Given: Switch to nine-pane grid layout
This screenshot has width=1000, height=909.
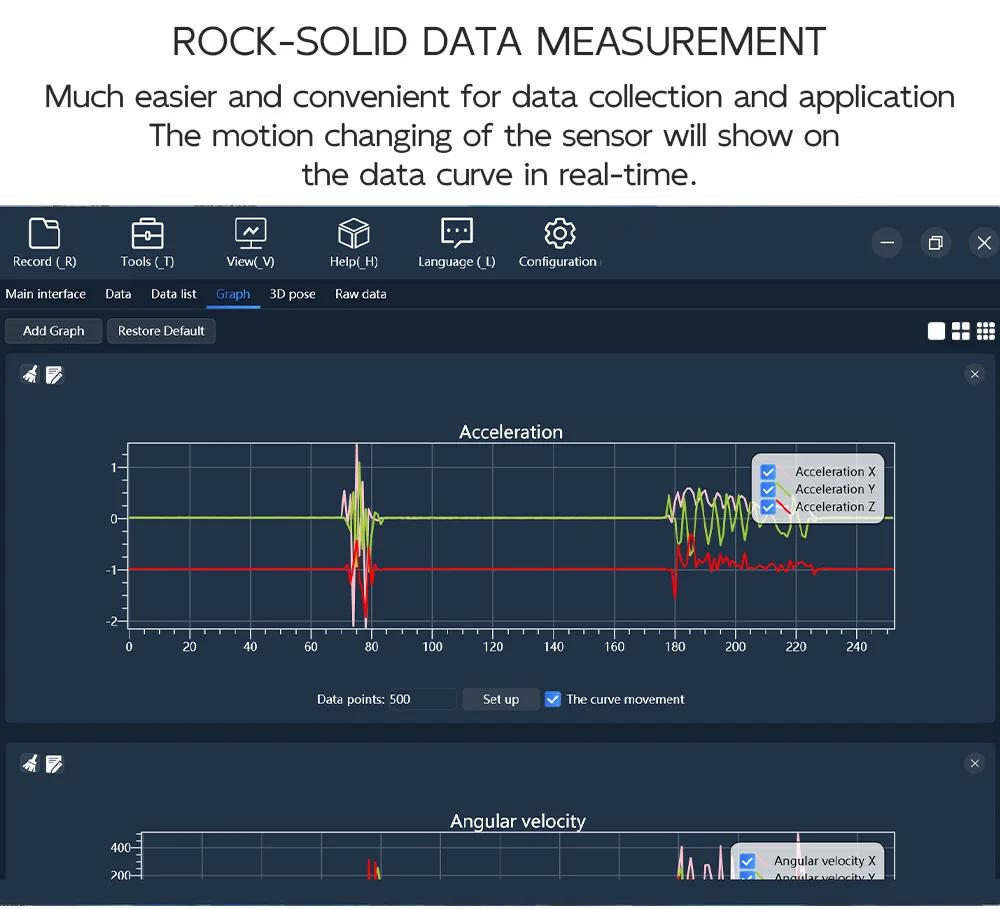Looking at the screenshot, I should (985, 331).
